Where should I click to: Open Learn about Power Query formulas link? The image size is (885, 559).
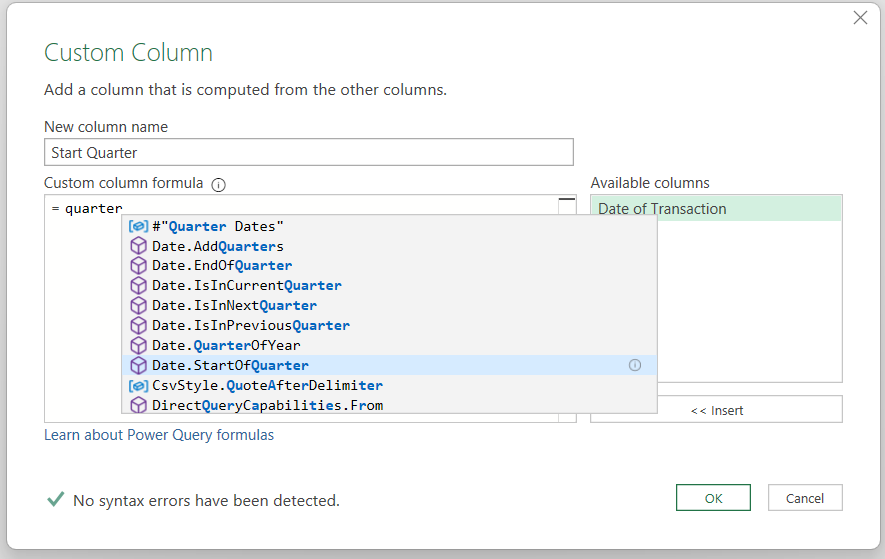pos(159,435)
